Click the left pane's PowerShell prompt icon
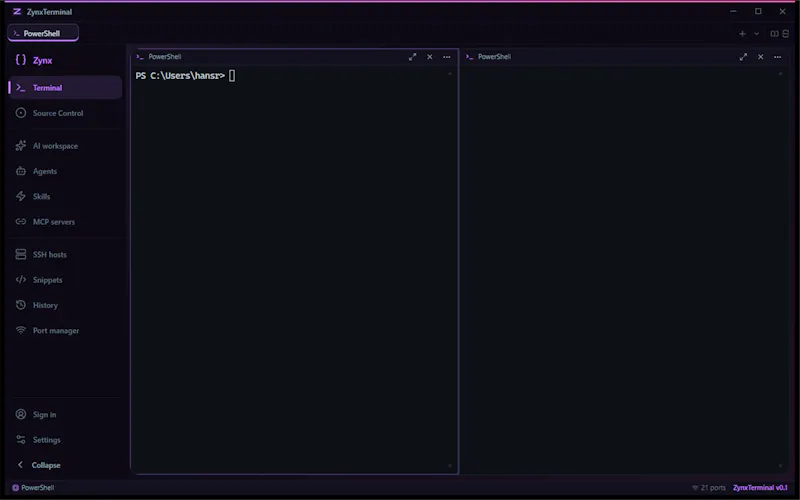The image size is (800, 500). tap(140, 57)
